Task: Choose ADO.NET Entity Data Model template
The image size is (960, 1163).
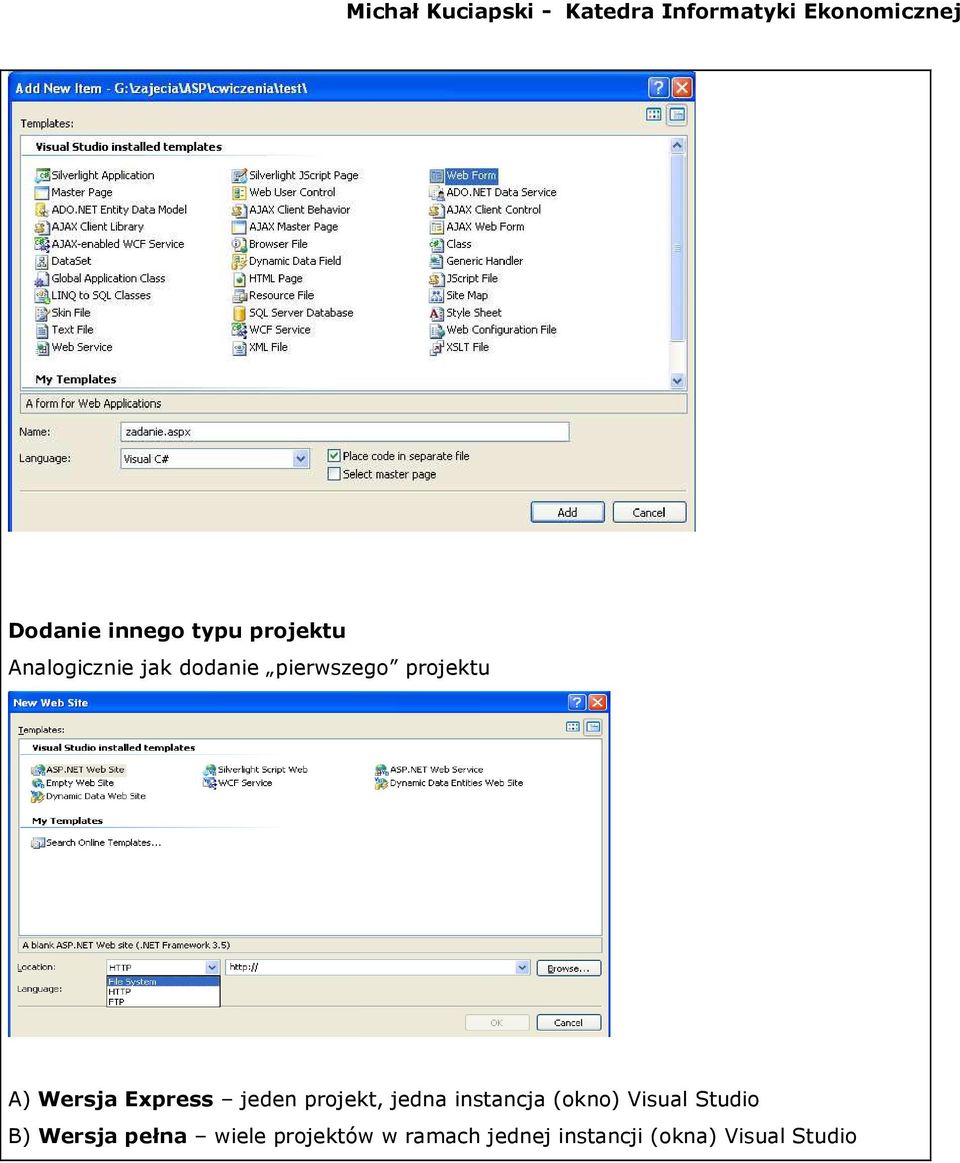Action: [111, 210]
